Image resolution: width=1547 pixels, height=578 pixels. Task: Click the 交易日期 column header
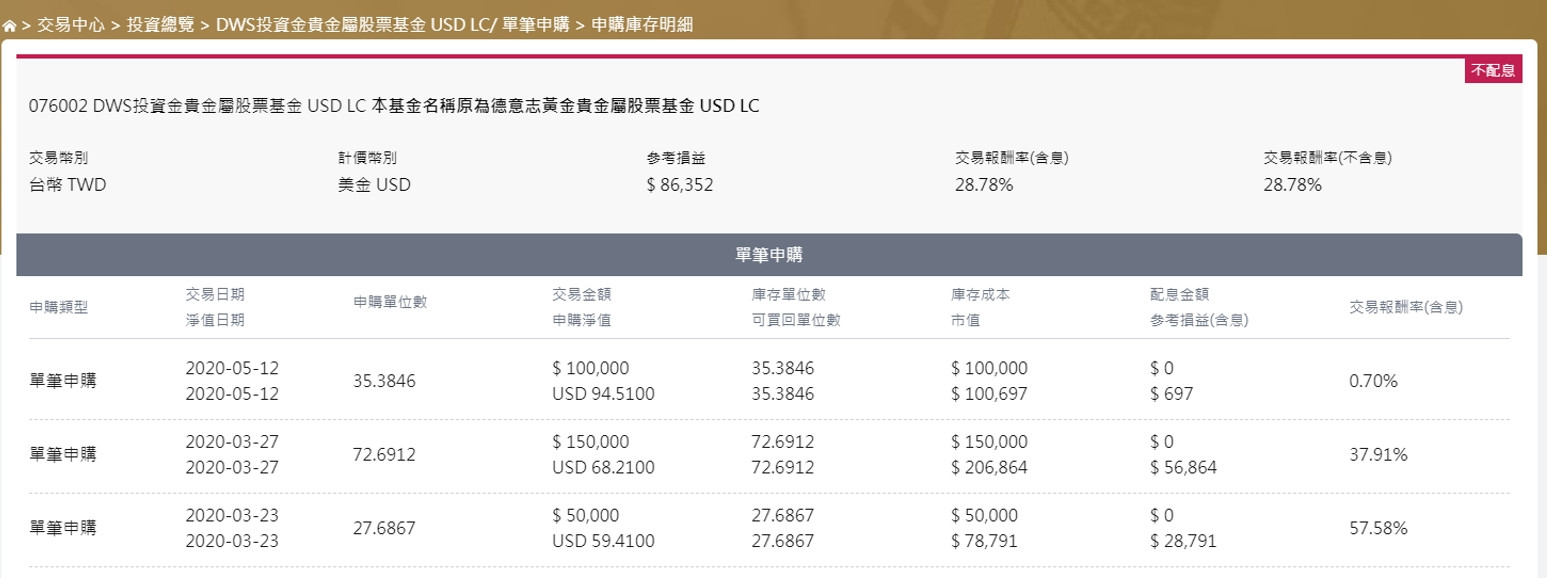(x=215, y=295)
